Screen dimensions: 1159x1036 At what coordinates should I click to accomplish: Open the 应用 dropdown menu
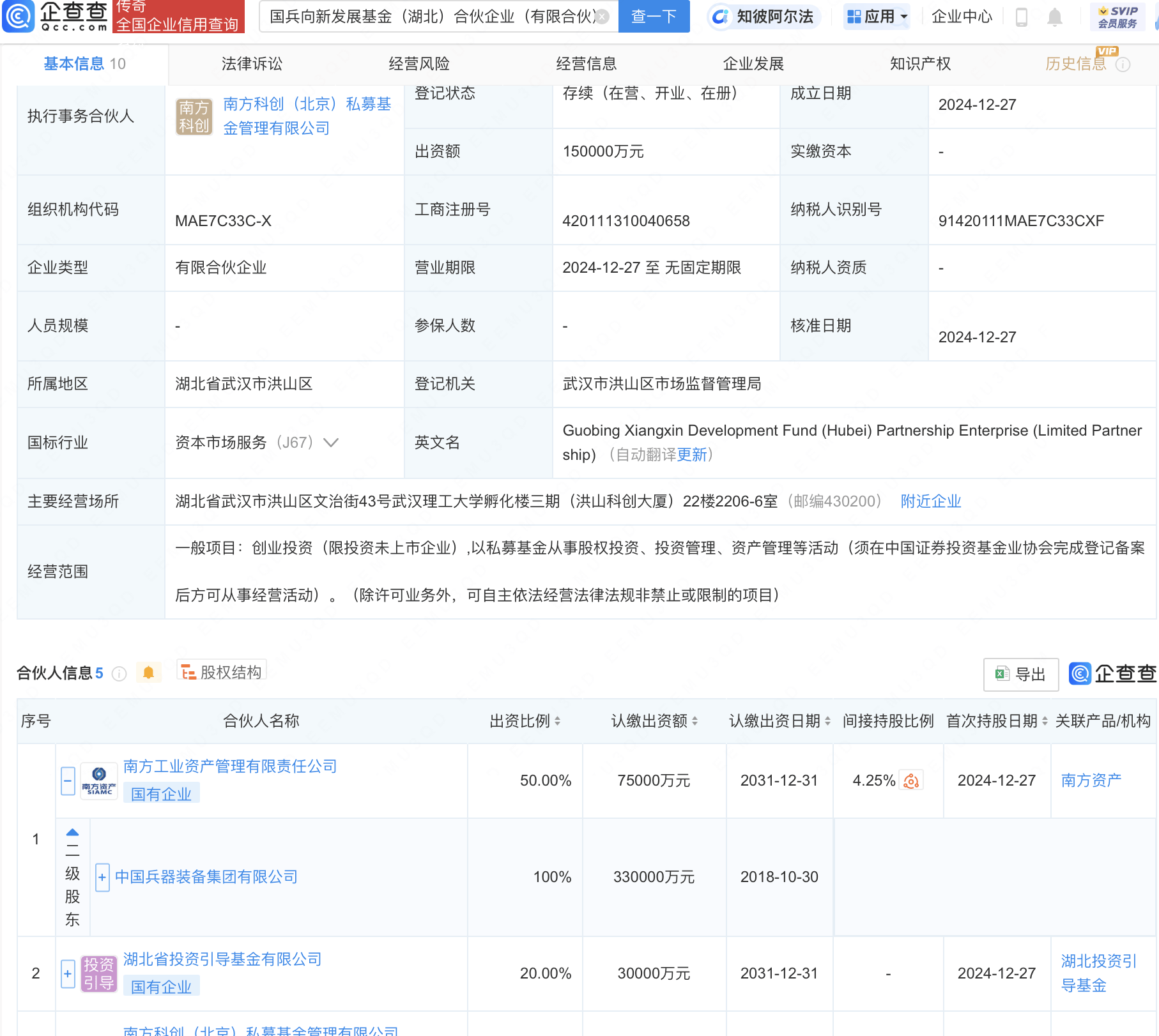coord(877,17)
